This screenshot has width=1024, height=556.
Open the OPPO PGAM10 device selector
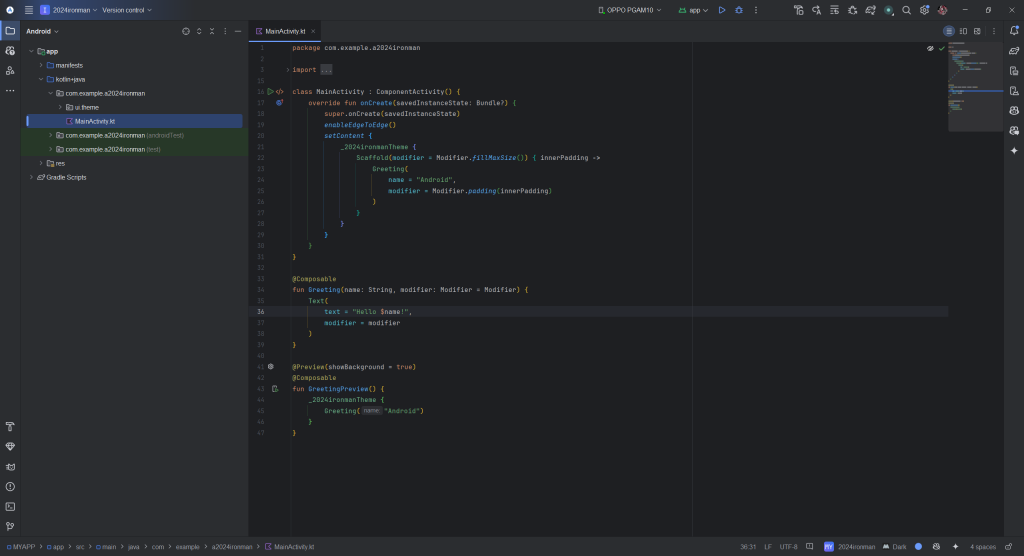click(630, 10)
